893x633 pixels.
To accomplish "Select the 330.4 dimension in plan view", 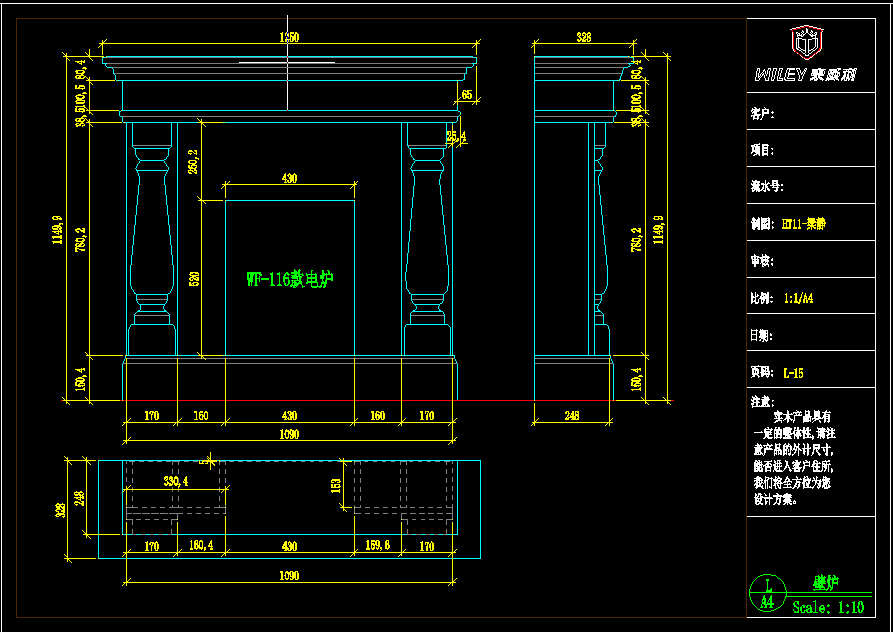I will [x=176, y=481].
